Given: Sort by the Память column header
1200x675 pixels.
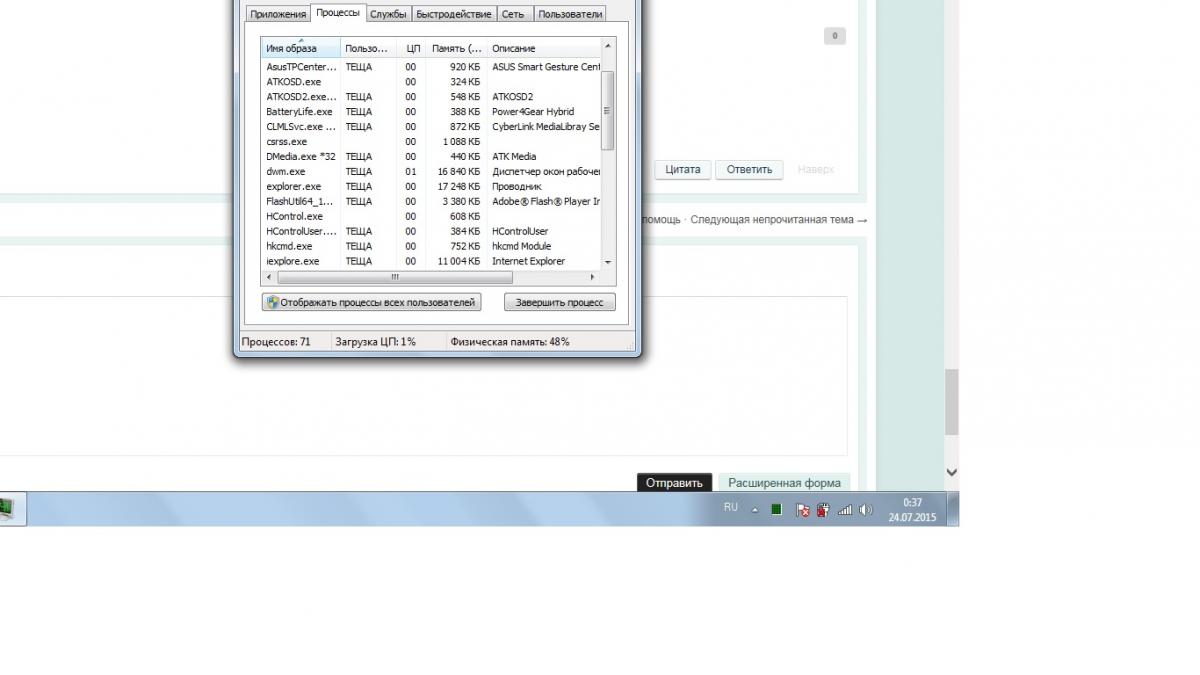Looking at the screenshot, I should pos(456,48).
